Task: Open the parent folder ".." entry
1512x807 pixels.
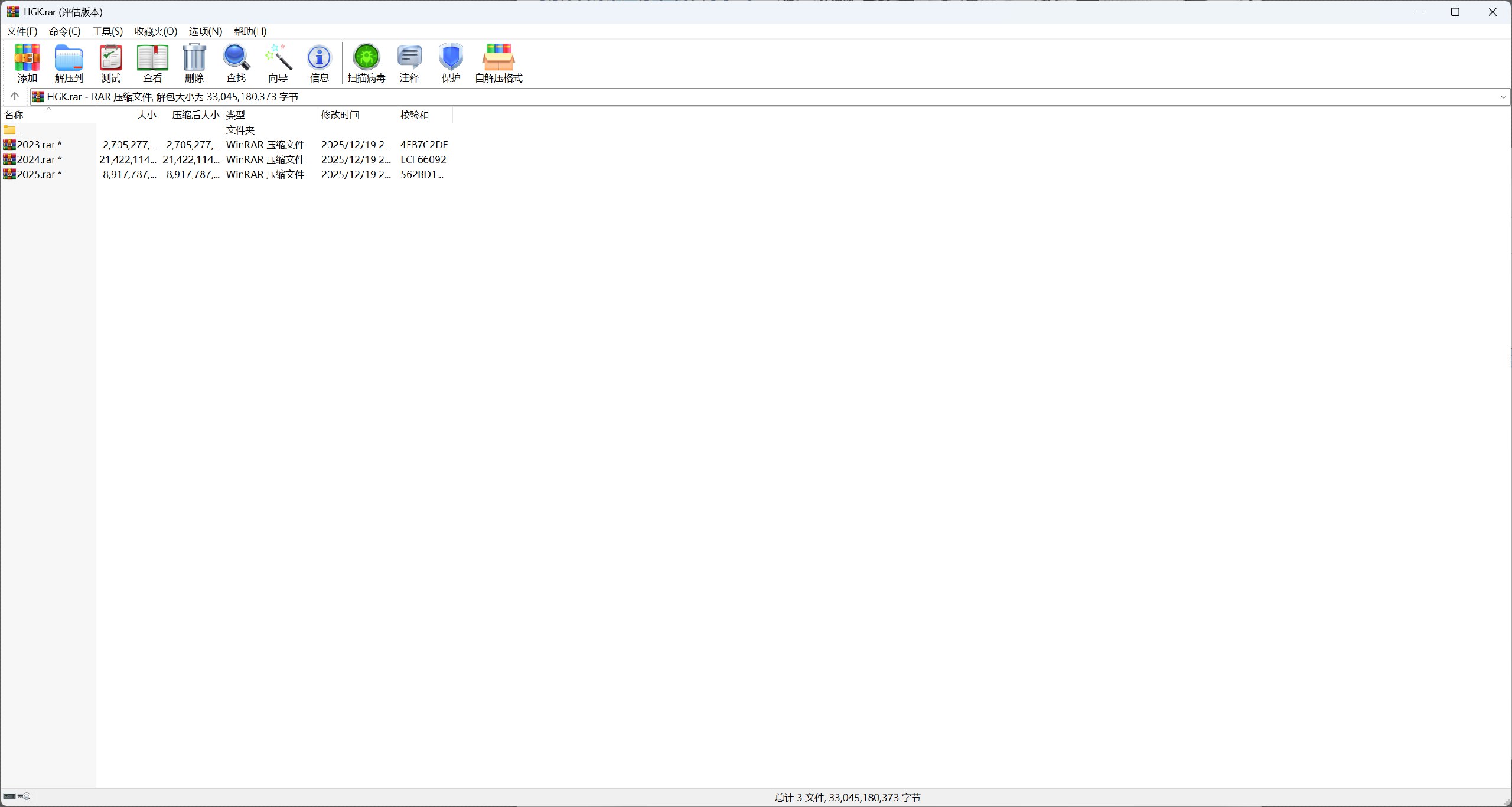Action: pyautogui.click(x=13, y=130)
